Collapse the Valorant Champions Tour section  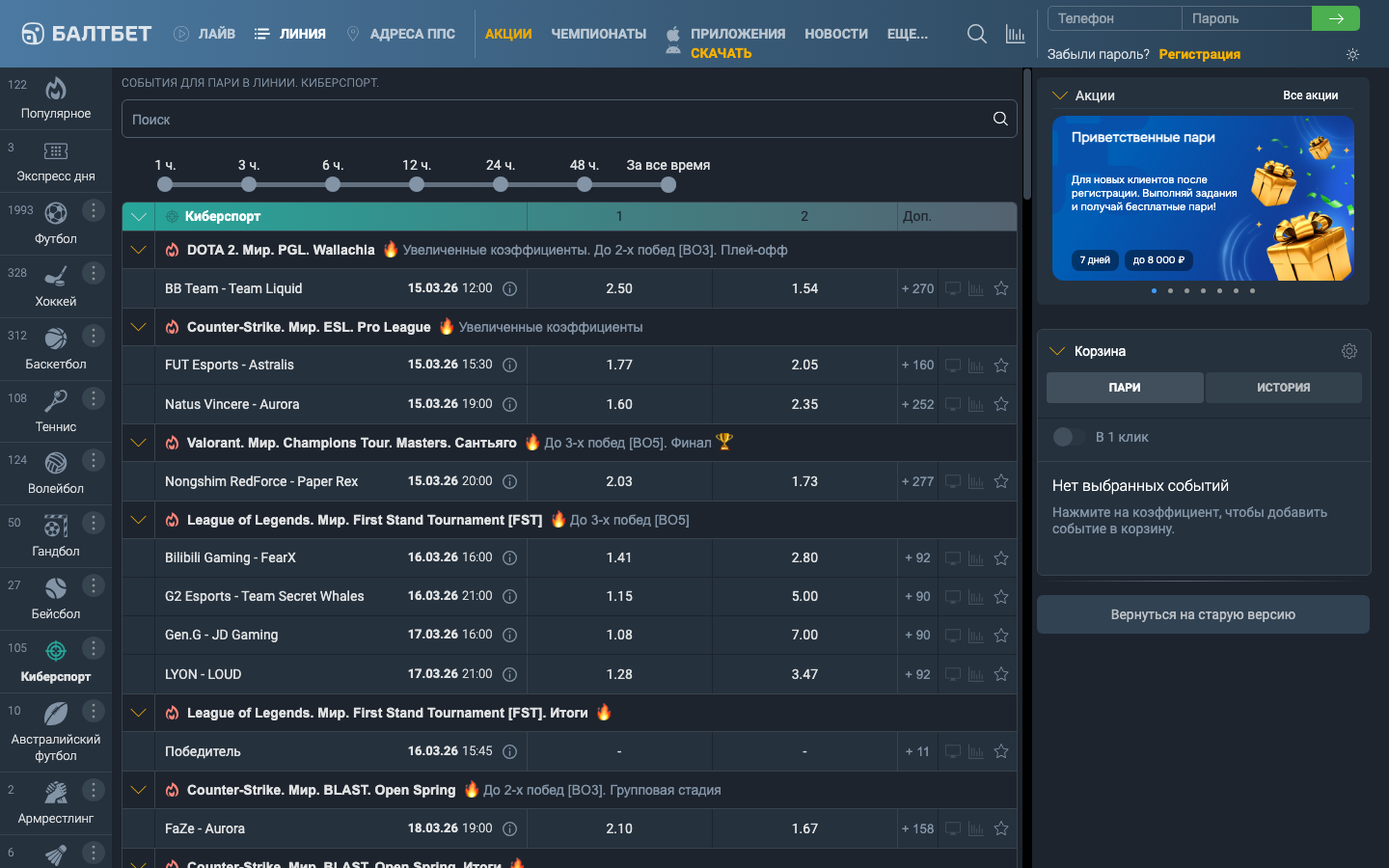coord(139,443)
